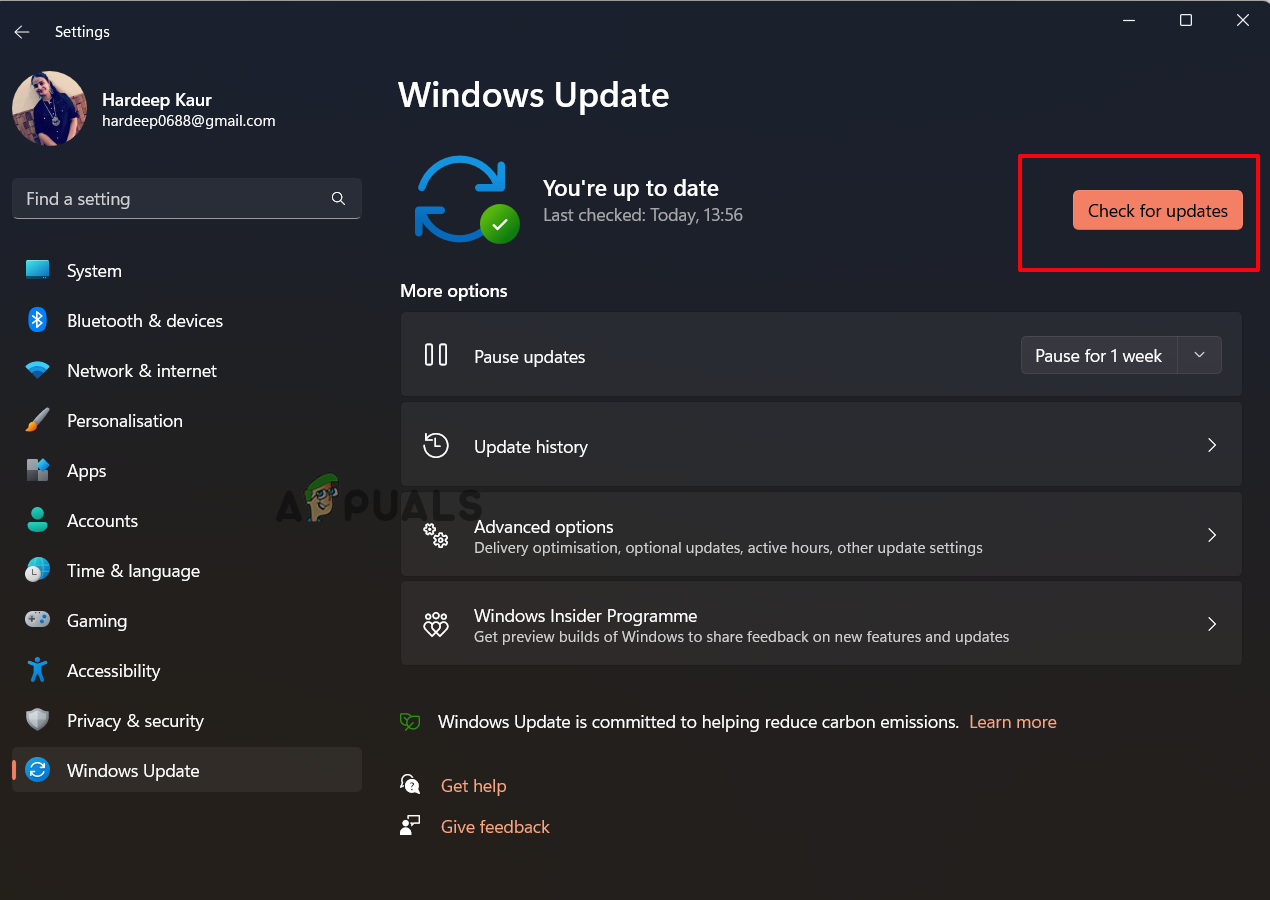Click the search magnifier icon
Screen dimensions: 1270x900
(338, 199)
